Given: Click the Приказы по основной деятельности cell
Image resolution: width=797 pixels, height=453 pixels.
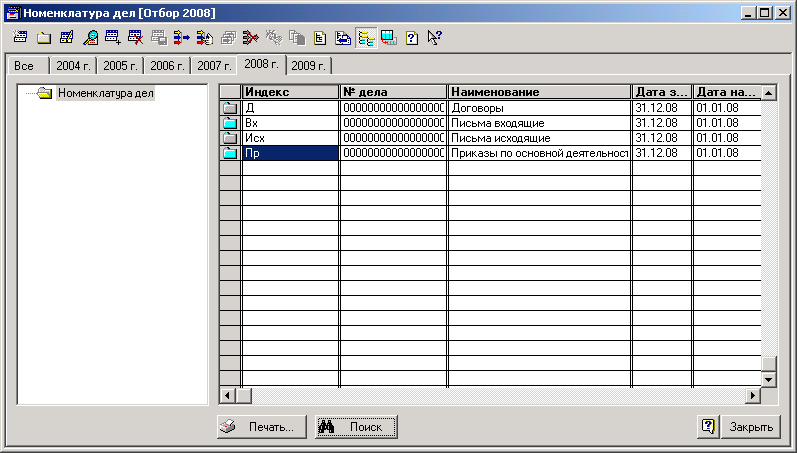Looking at the screenshot, I should coord(539,153).
